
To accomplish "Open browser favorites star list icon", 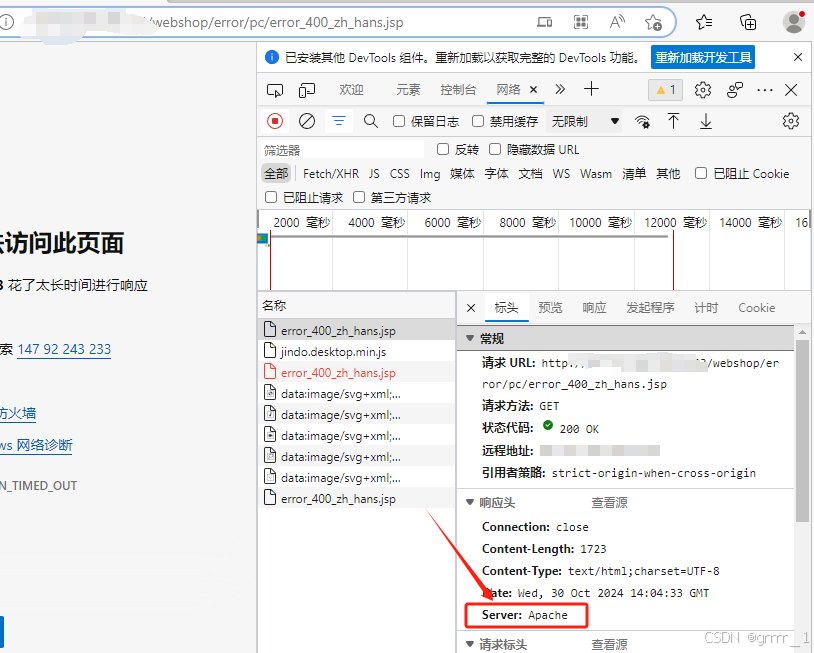I will click(x=704, y=22).
